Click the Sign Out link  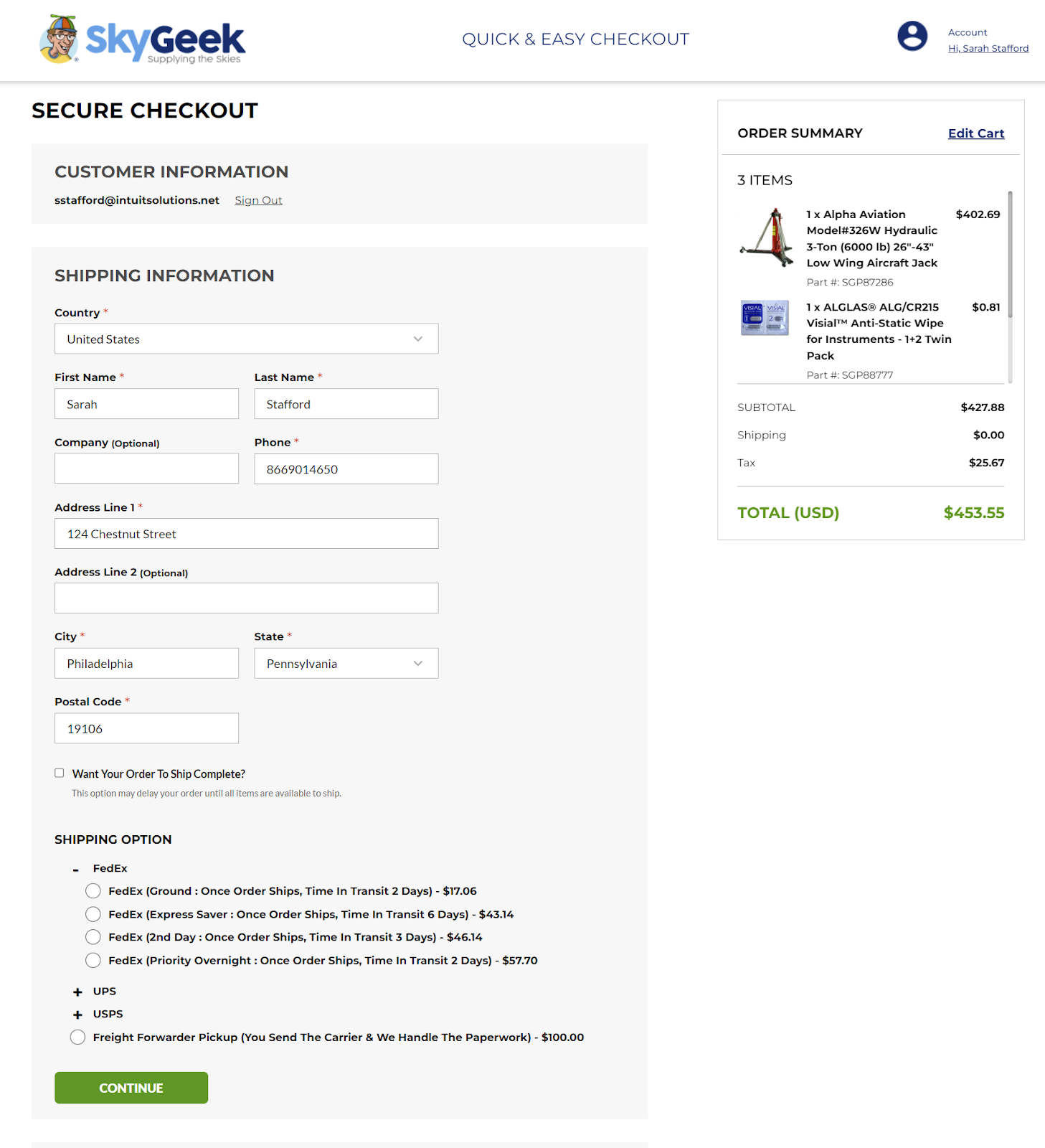[258, 200]
